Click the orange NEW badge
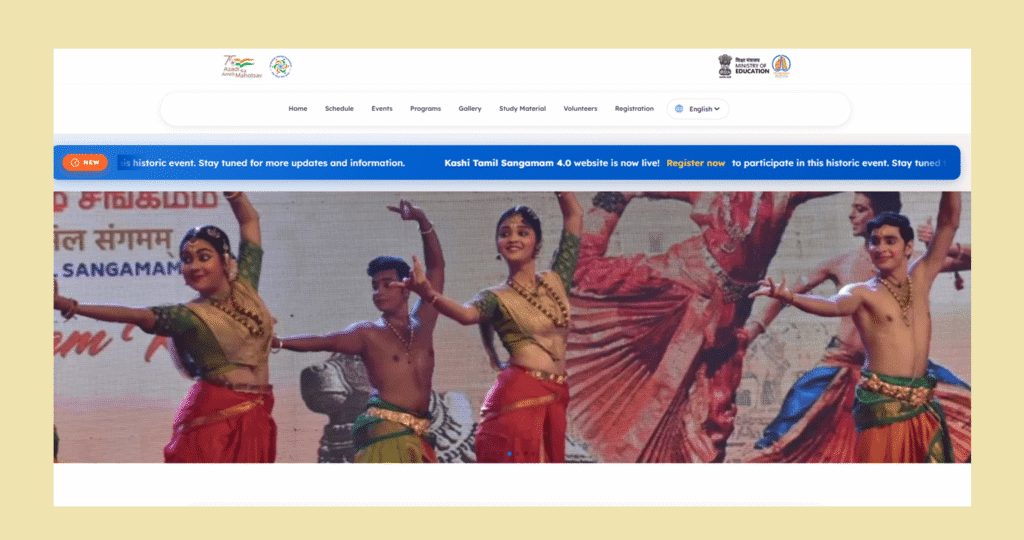This screenshot has width=1024, height=540. 85,163
